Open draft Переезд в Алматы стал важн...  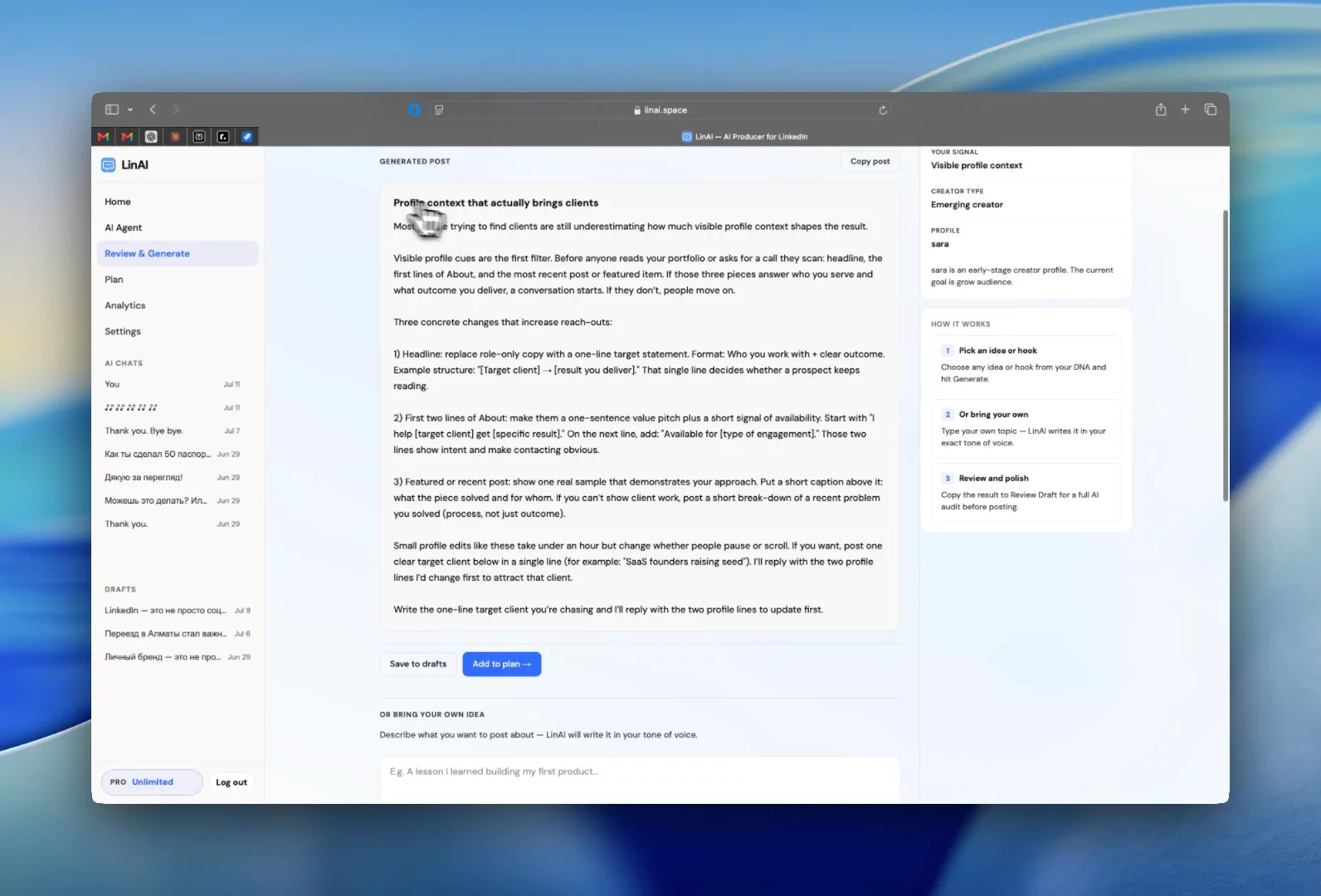[178, 634]
